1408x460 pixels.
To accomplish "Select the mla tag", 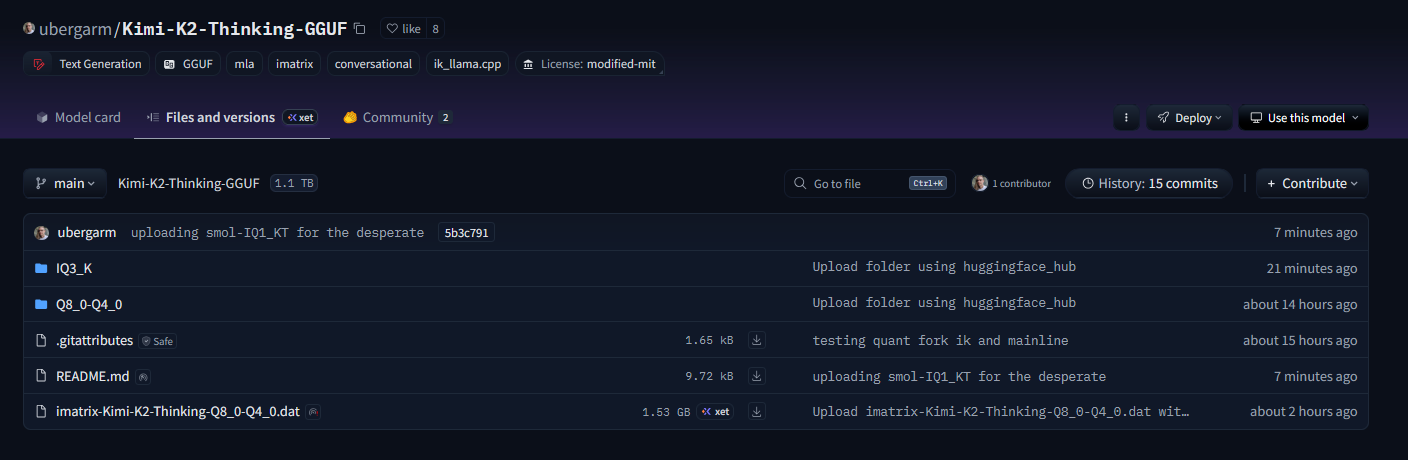I will (244, 64).
